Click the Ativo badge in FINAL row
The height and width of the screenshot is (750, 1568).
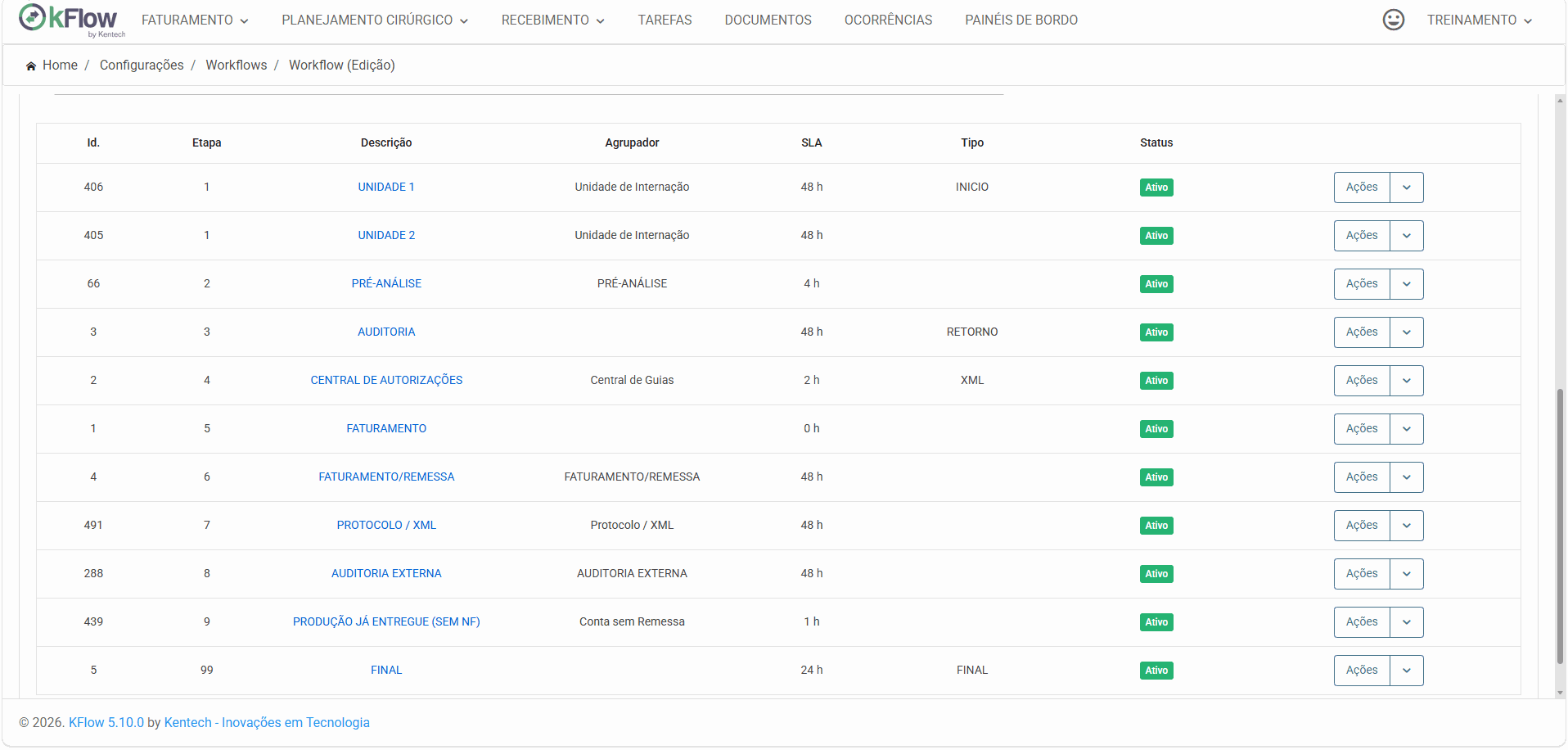pyautogui.click(x=1156, y=671)
